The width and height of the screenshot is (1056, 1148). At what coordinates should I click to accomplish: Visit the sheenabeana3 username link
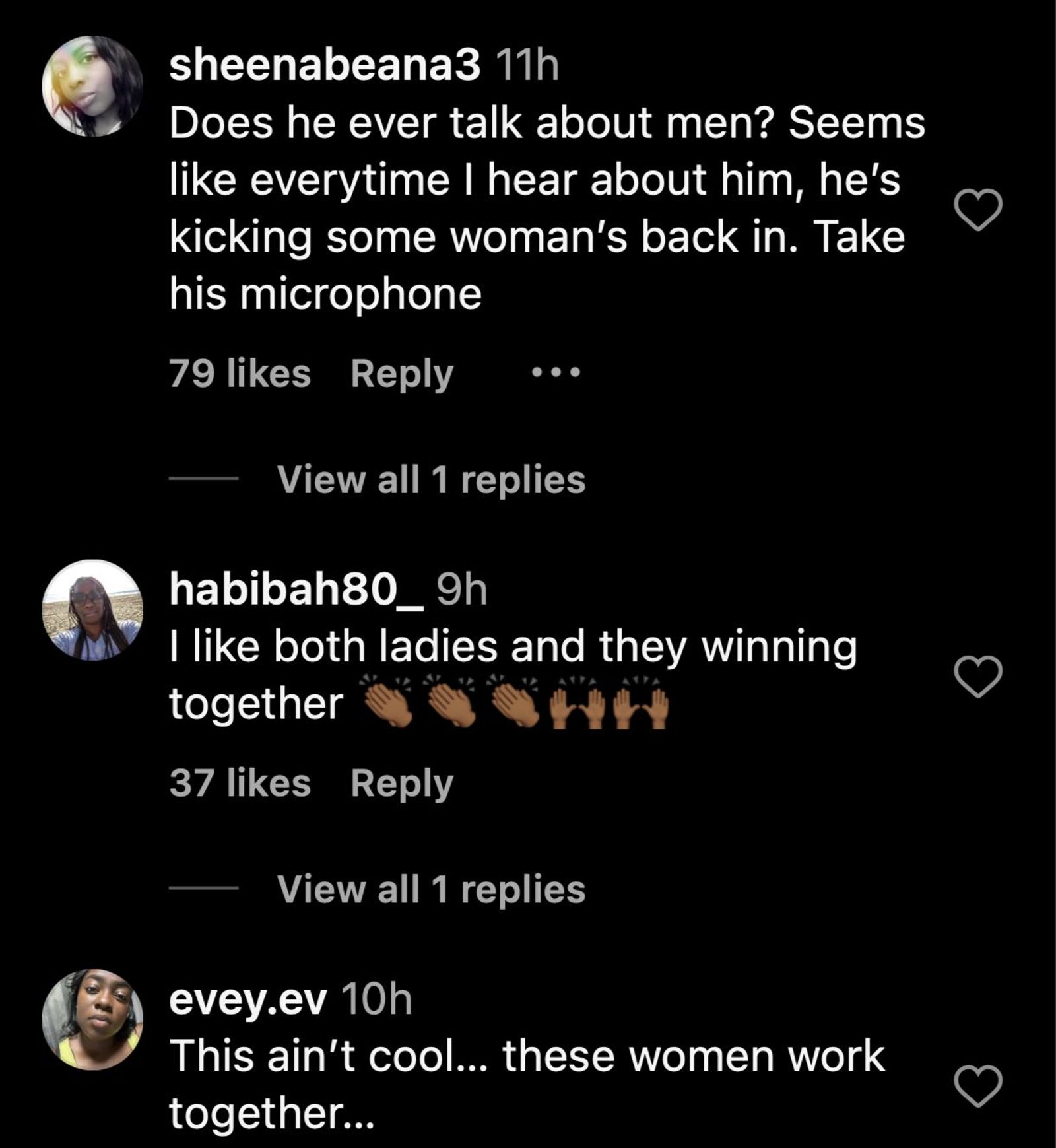pyautogui.click(x=324, y=66)
